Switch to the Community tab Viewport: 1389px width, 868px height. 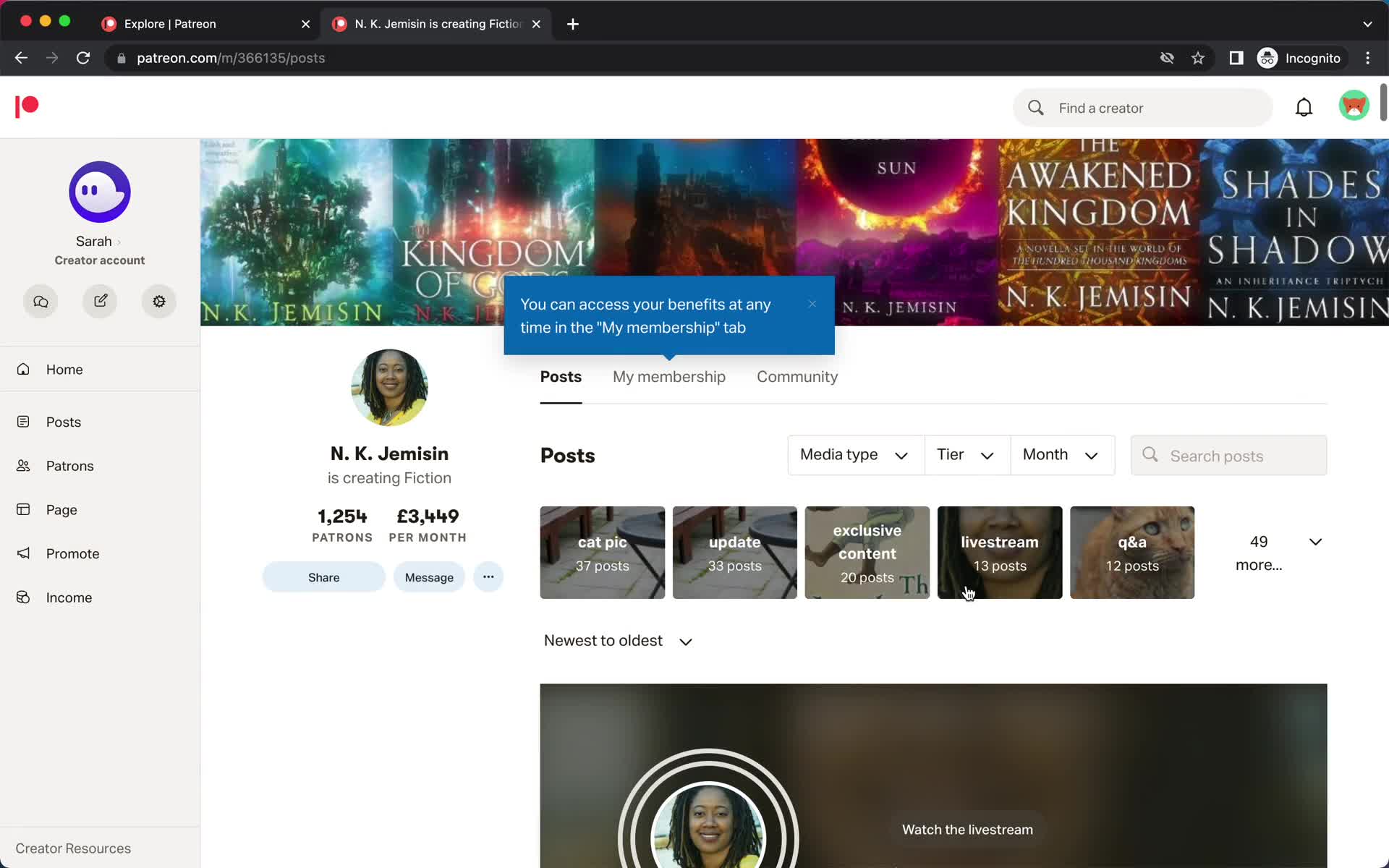797,376
